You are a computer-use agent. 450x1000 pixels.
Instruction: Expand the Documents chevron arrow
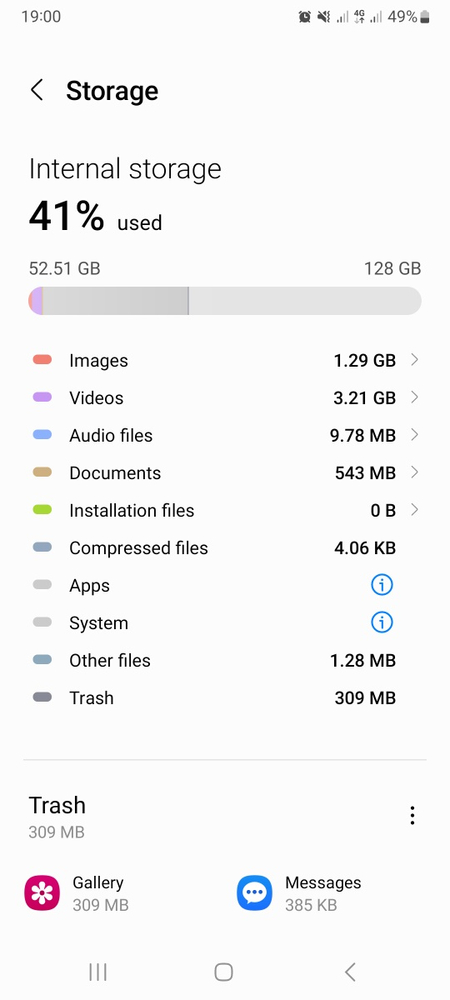click(x=414, y=473)
